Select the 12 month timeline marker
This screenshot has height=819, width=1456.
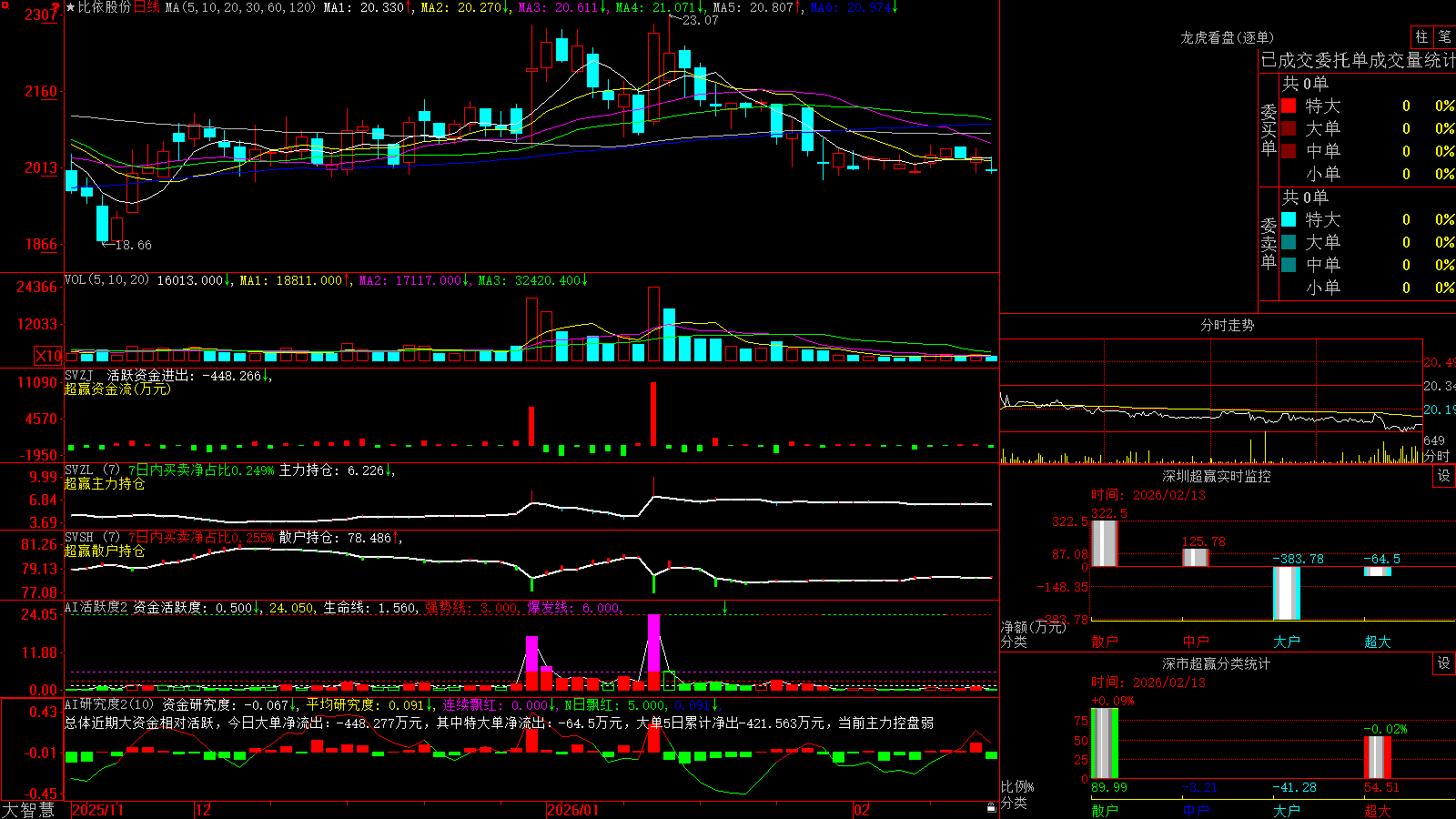[203, 810]
